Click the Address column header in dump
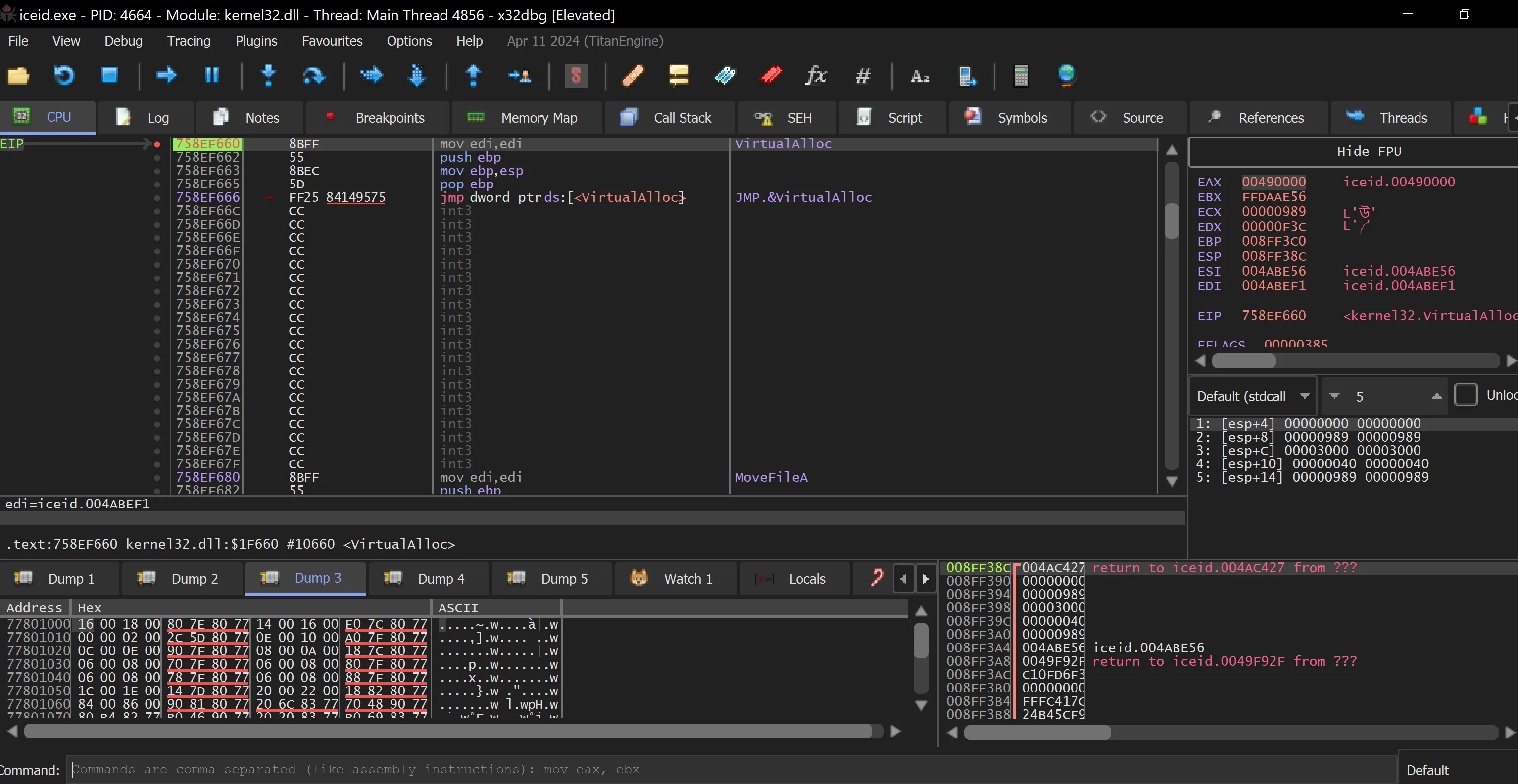Screen dimensions: 1518x784 [x=35, y=608]
